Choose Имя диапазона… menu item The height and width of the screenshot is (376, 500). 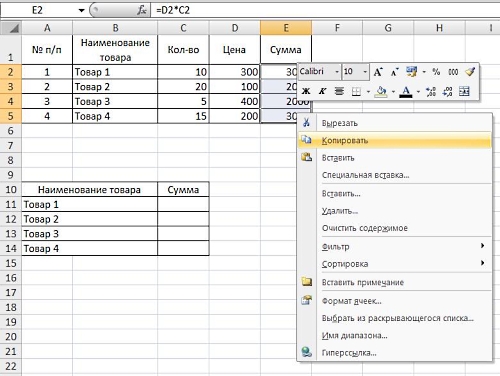pyautogui.click(x=395, y=336)
